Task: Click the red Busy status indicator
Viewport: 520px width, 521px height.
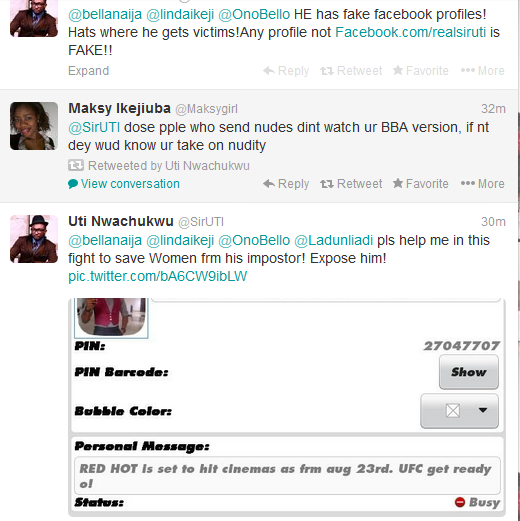Action: coord(460,502)
